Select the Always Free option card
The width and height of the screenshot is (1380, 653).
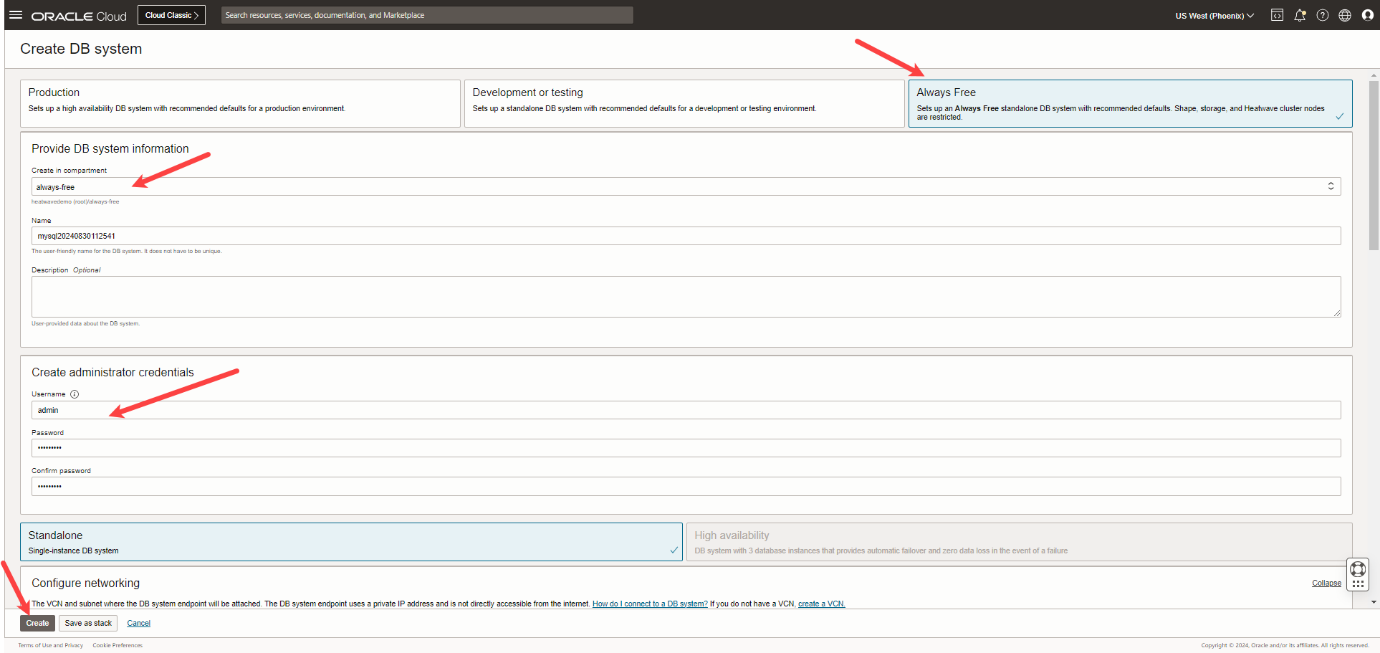coord(1130,103)
